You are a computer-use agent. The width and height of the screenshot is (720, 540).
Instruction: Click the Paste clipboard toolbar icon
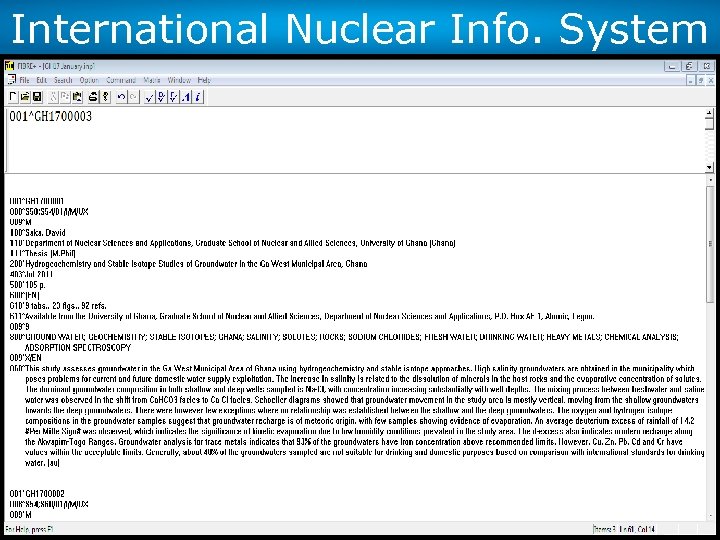tap(78, 97)
